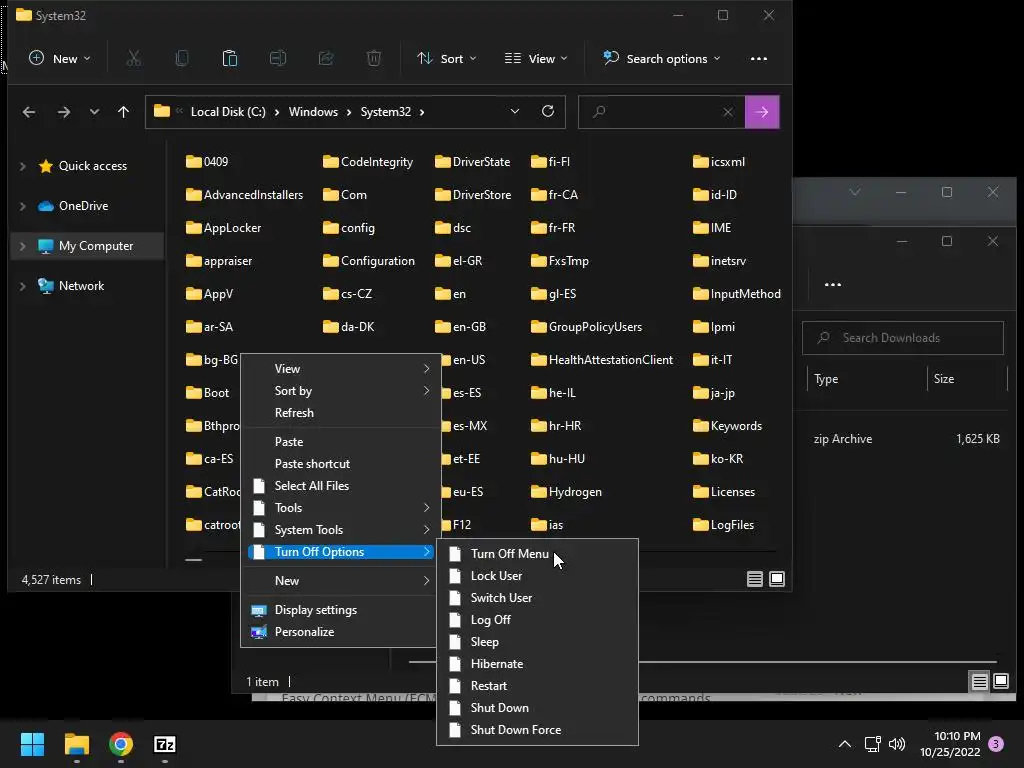Screen dimensions: 1024x768
Task: Open the New dropdown button
Action: tap(59, 59)
